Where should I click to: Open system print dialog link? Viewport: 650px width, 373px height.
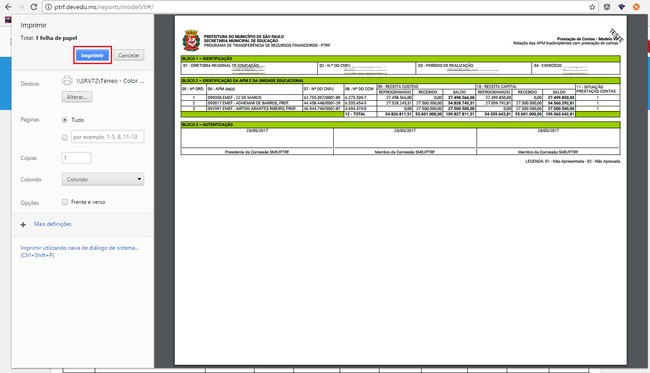80,251
